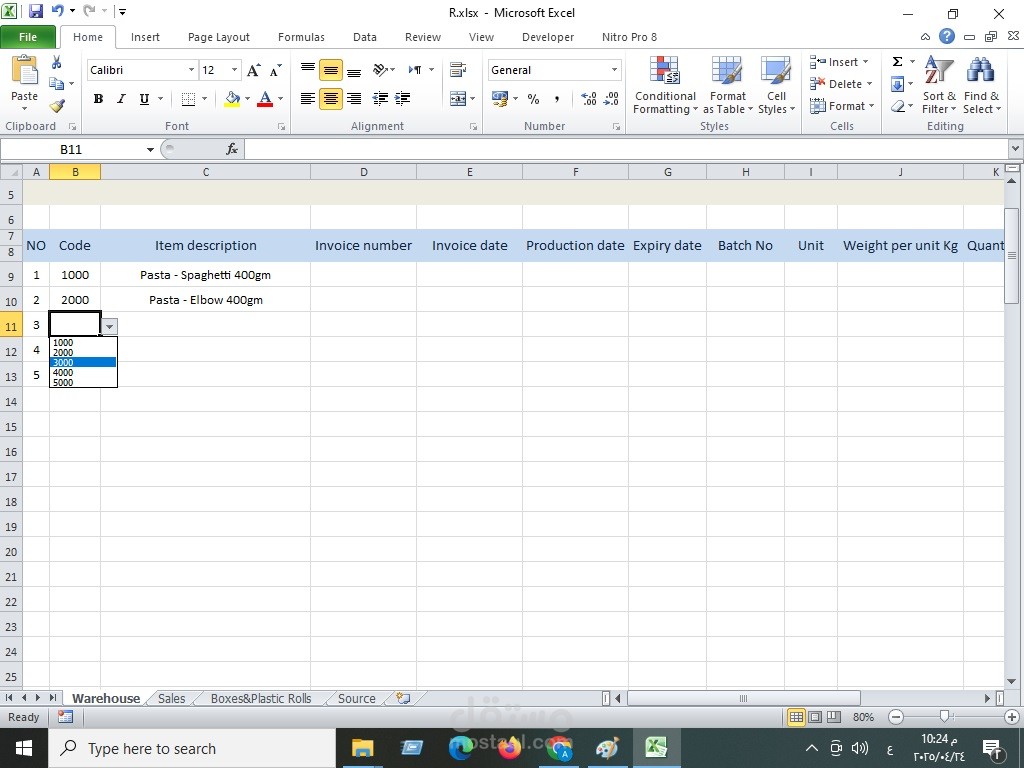
Task: Switch to the Insert ribbon tab
Action: click(x=145, y=37)
